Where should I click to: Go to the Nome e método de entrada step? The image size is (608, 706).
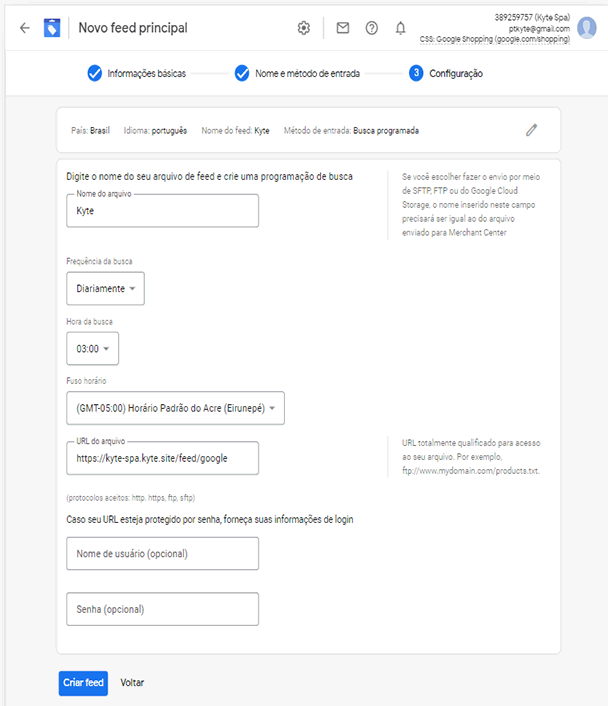[297, 73]
